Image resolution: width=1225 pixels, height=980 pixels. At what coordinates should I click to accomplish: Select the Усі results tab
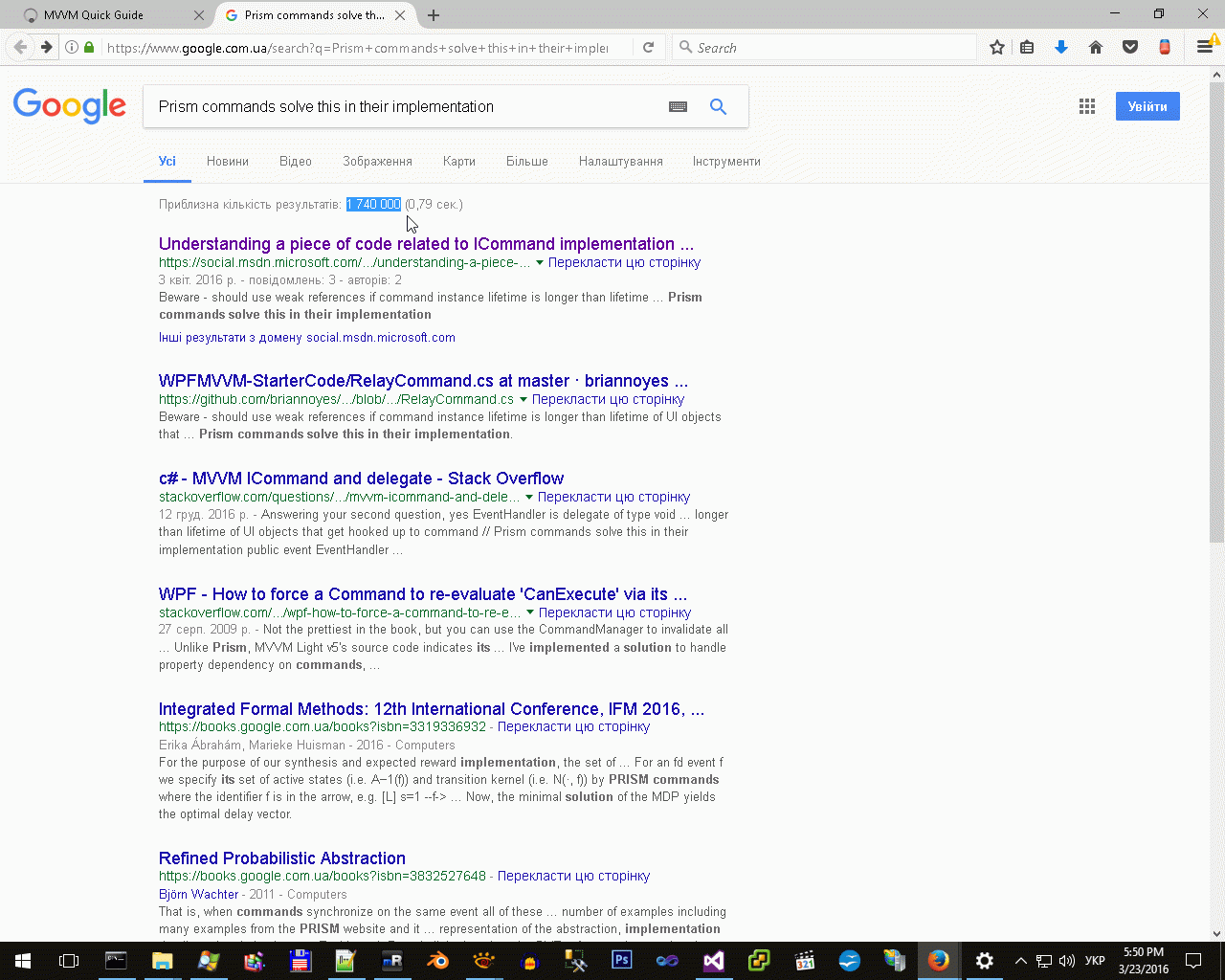167,162
